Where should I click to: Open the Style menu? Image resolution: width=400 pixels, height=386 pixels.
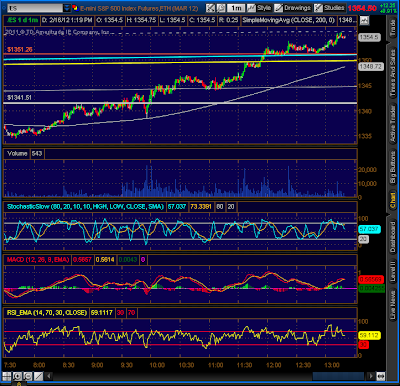pos(259,8)
